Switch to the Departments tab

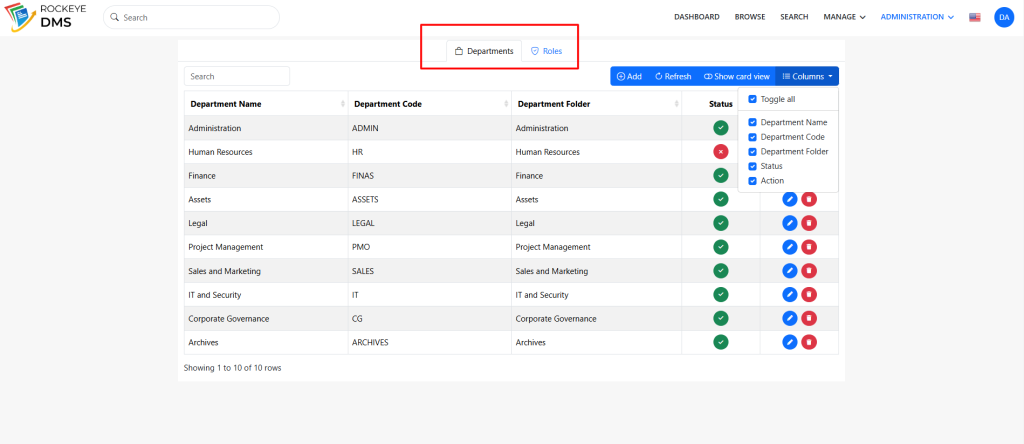(x=484, y=51)
